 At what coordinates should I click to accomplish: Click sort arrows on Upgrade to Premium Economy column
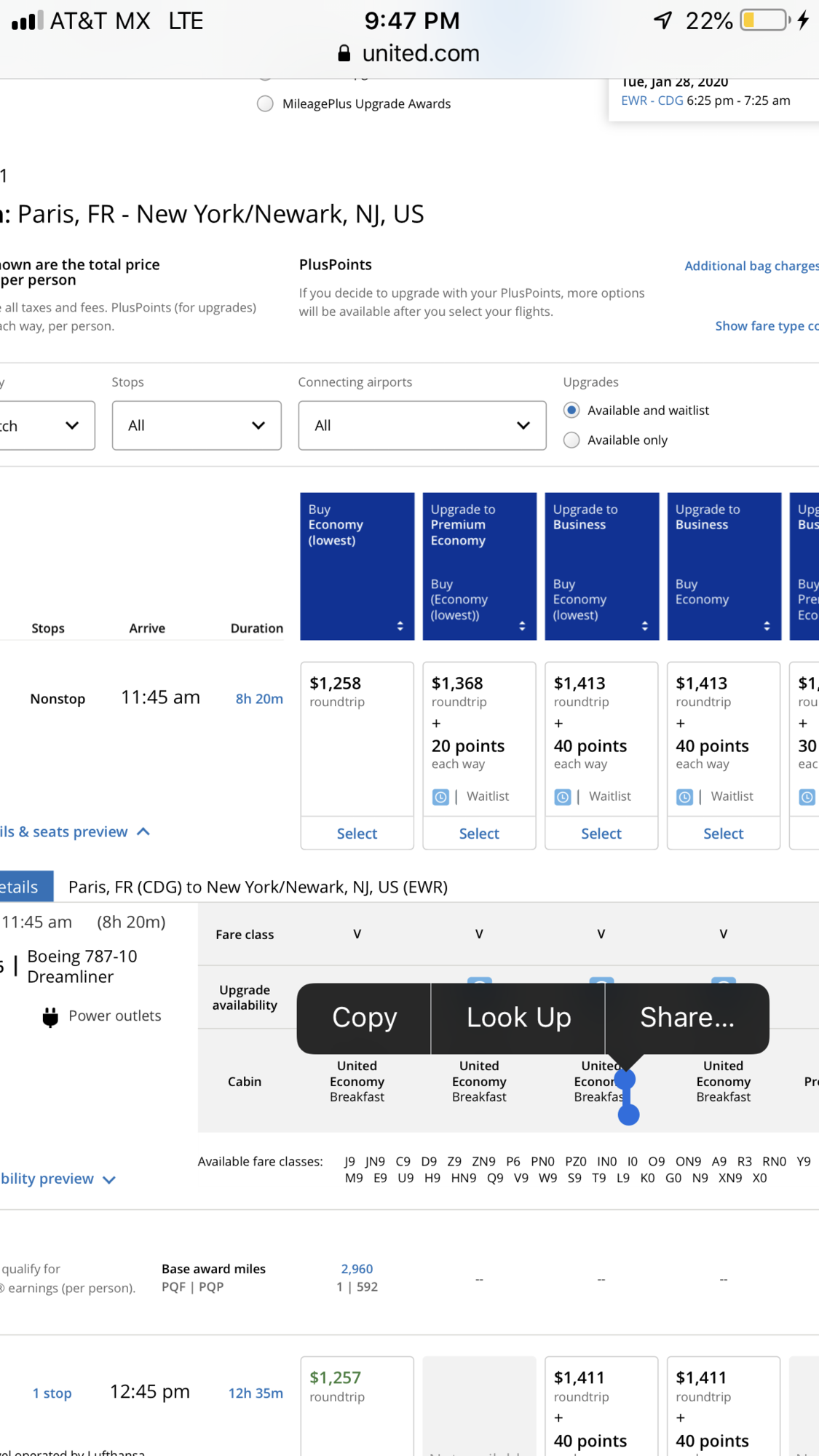(x=522, y=626)
